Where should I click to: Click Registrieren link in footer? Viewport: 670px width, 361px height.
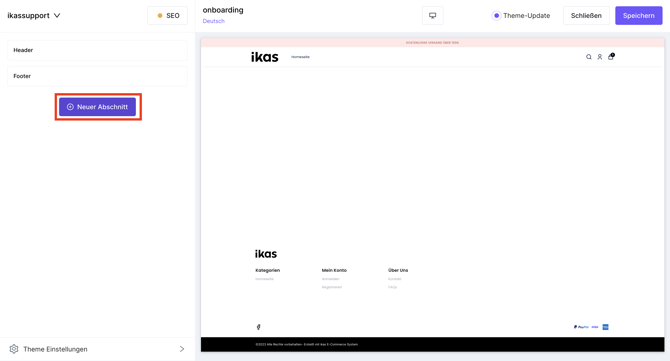click(332, 287)
